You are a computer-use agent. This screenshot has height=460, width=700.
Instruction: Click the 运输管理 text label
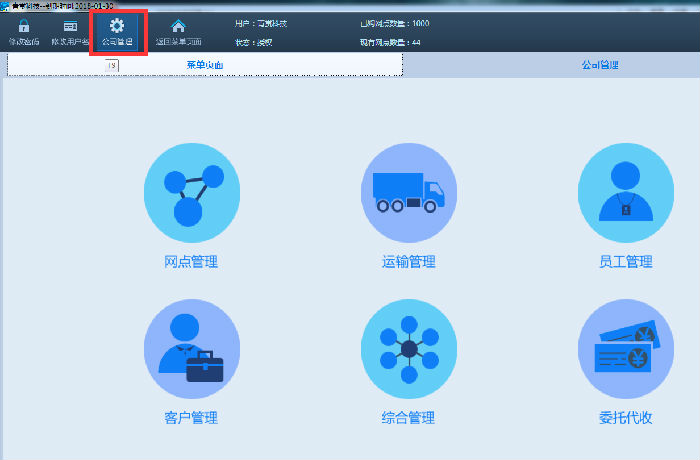(x=408, y=262)
